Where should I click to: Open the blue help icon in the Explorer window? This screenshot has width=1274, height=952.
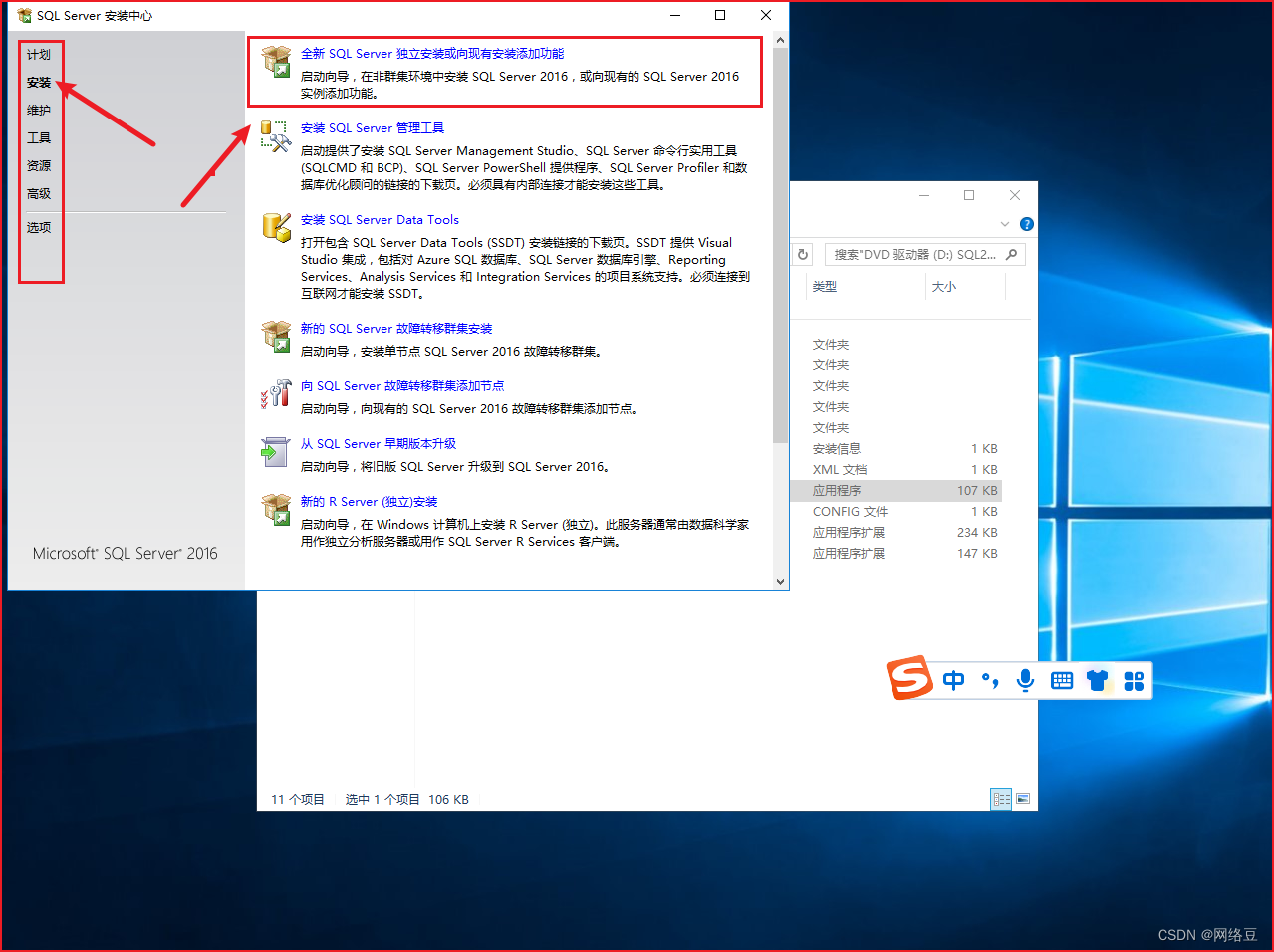1027,224
